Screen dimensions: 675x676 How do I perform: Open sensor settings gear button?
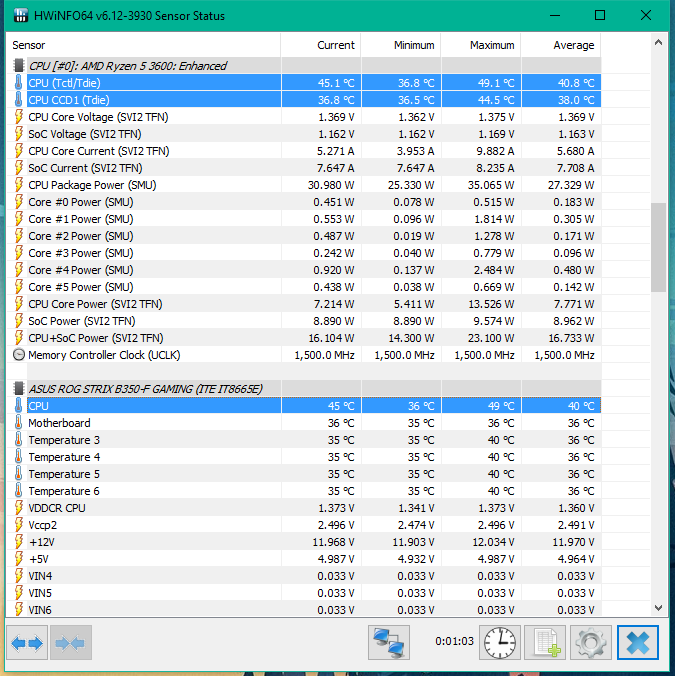tap(591, 643)
